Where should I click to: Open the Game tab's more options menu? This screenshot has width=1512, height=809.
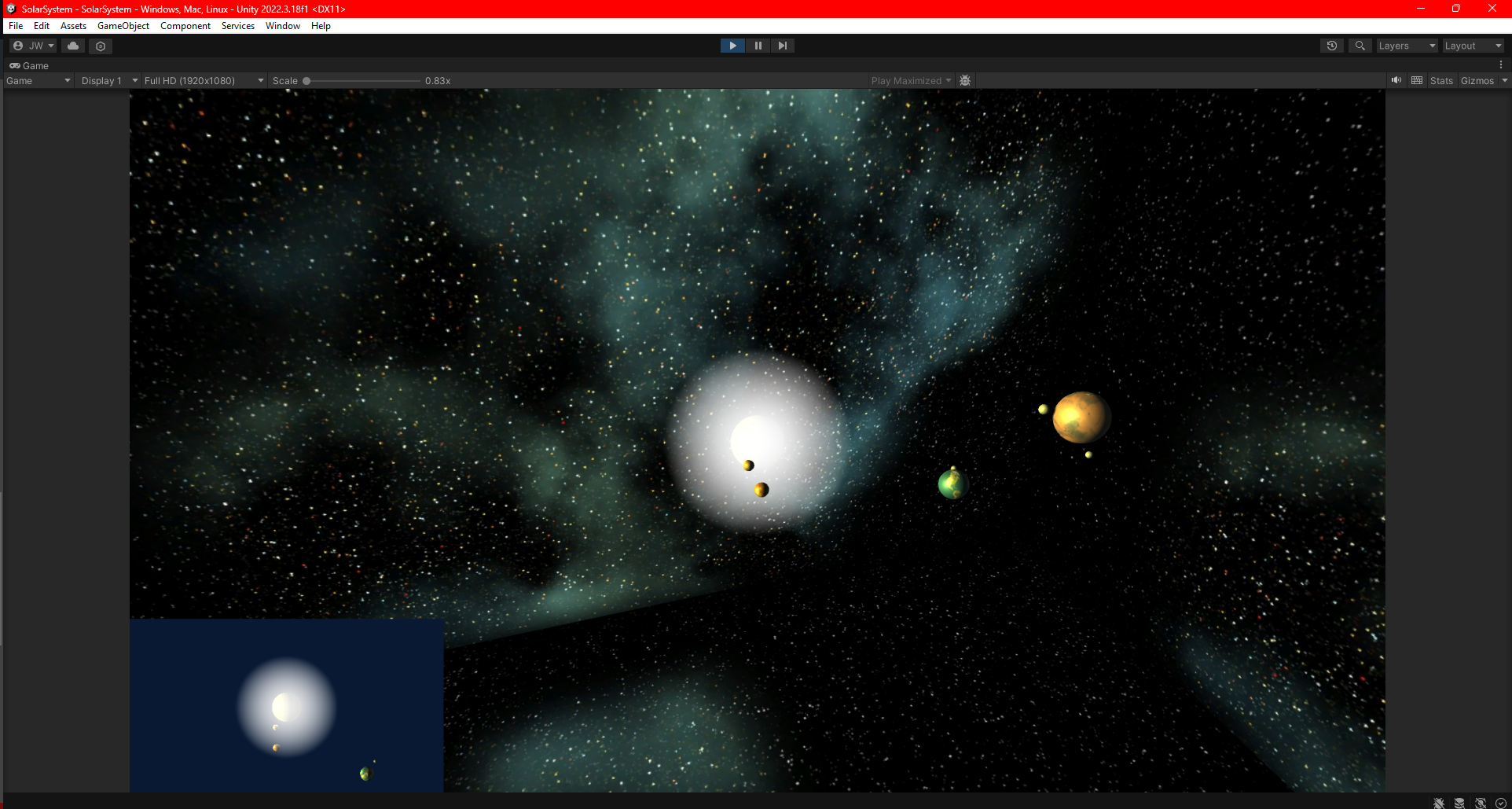[x=1501, y=65]
